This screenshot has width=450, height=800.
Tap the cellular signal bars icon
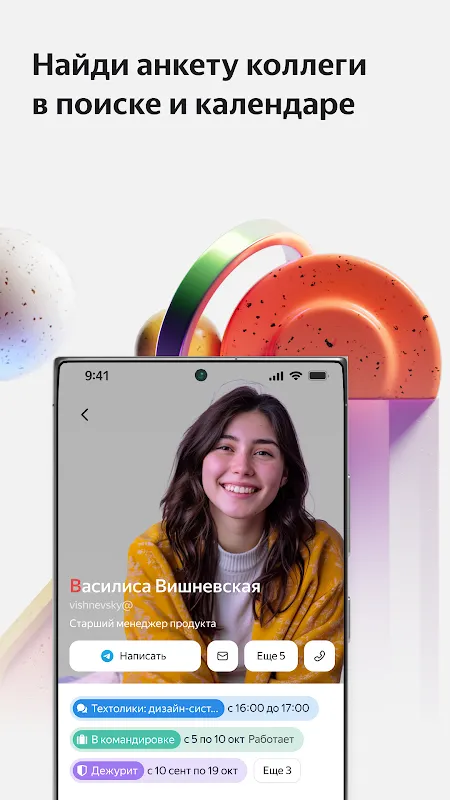pyautogui.click(x=276, y=376)
